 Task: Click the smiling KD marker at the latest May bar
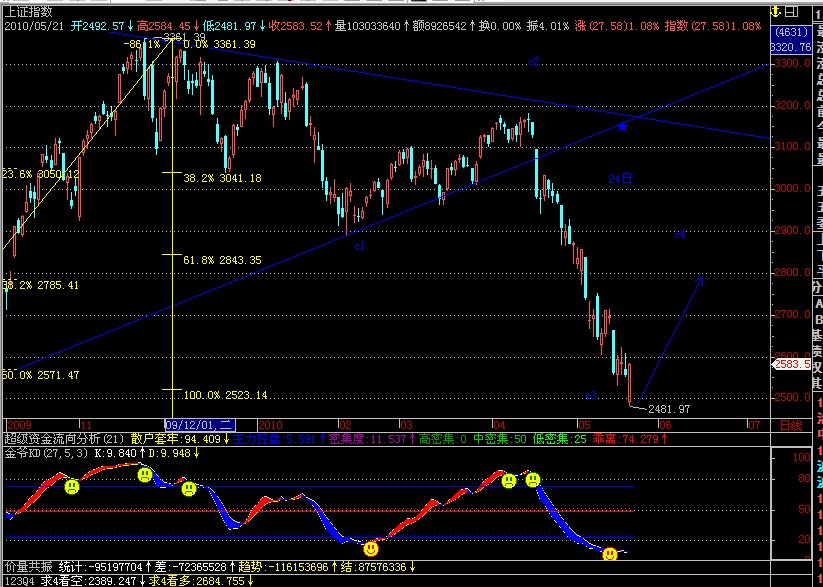[609, 554]
